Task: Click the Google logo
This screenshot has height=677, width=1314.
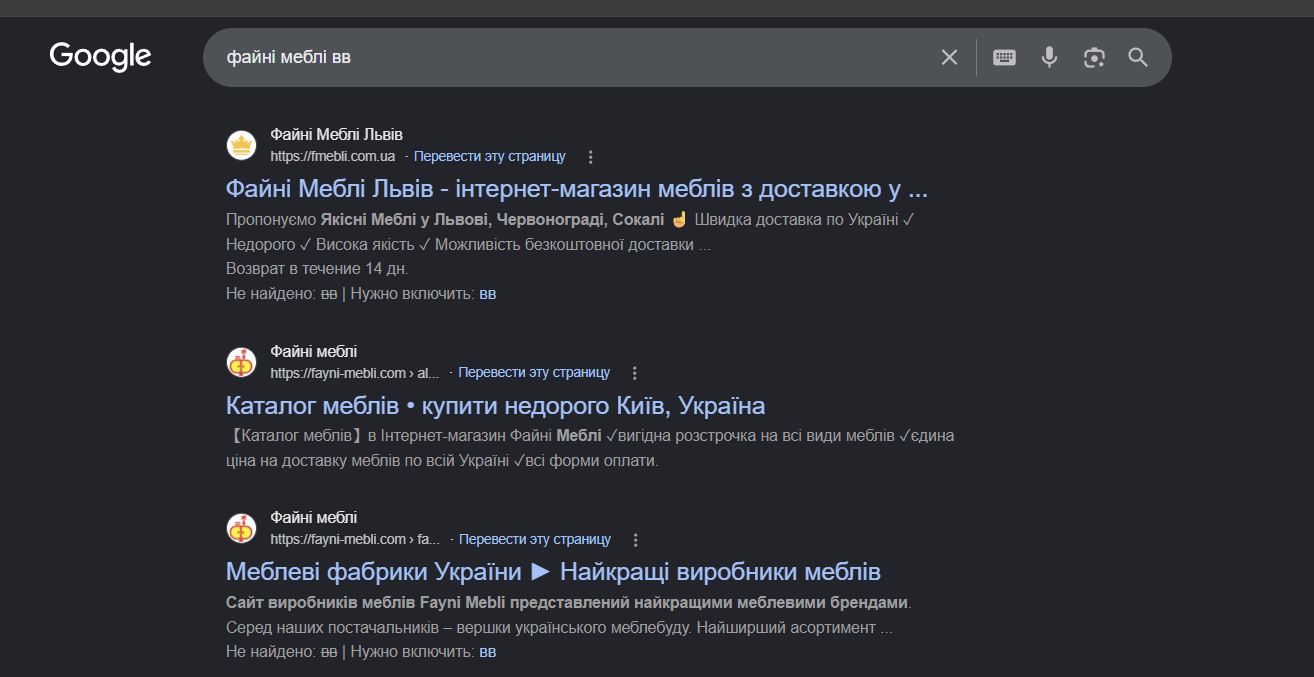Action: pos(100,56)
